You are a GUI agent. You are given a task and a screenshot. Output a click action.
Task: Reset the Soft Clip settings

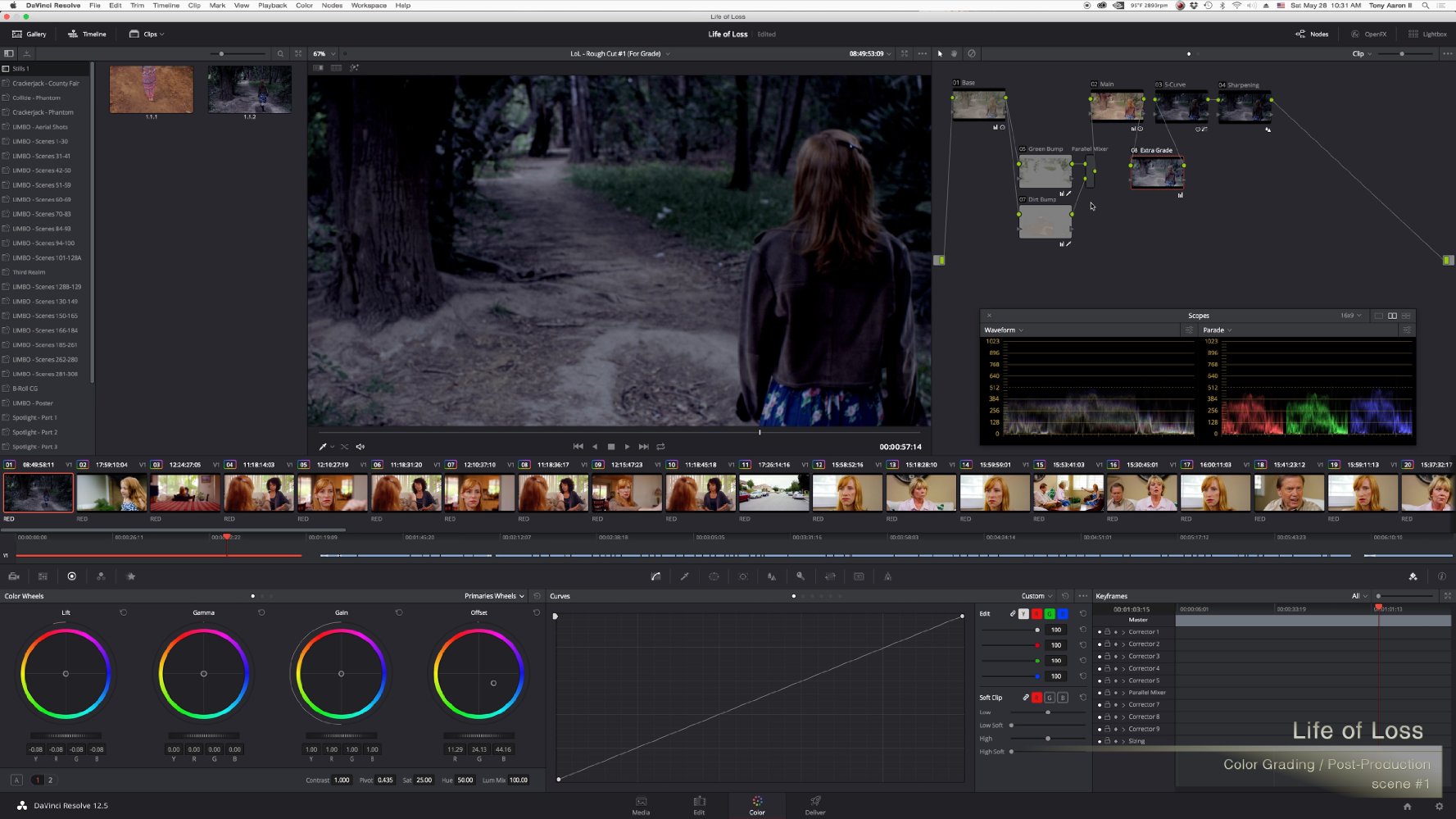click(x=1083, y=698)
